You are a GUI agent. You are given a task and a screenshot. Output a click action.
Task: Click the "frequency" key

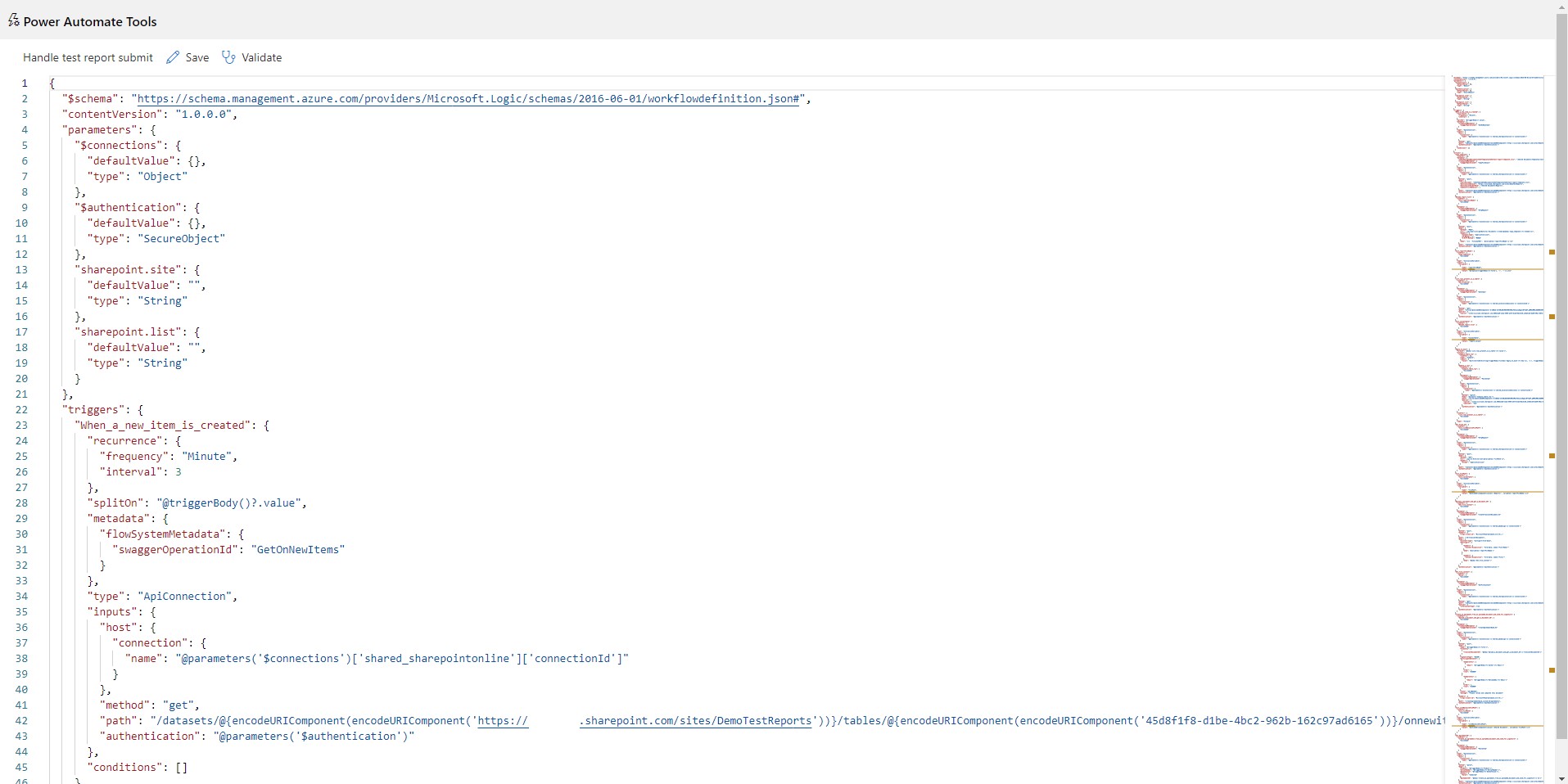tap(134, 456)
